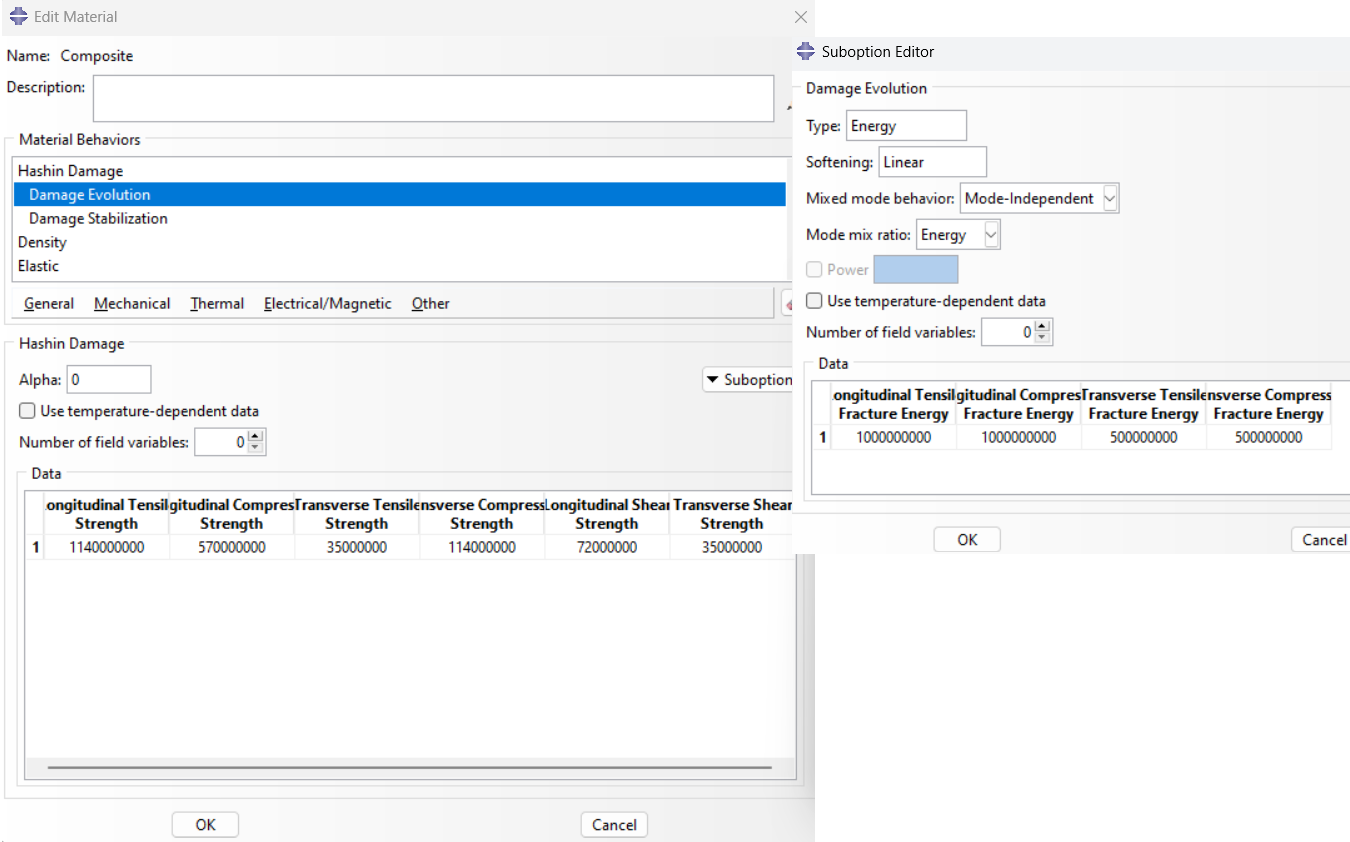Click Transverse Compressive Fracture Energy cell 500000000
Image resolution: width=1350 pixels, height=842 pixels.
point(1269,437)
